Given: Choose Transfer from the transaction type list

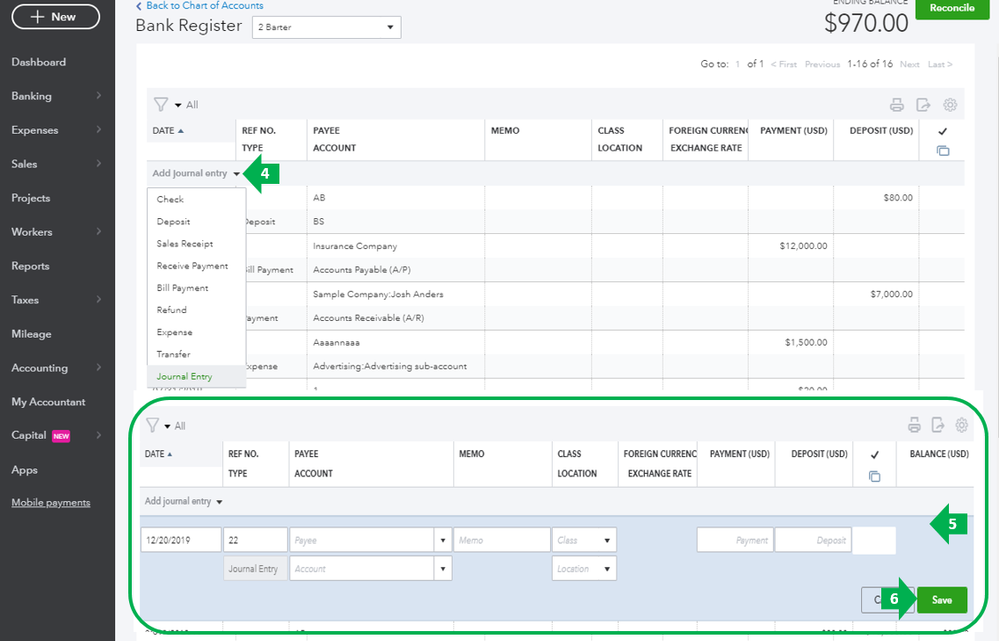Looking at the screenshot, I should point(173,354).
